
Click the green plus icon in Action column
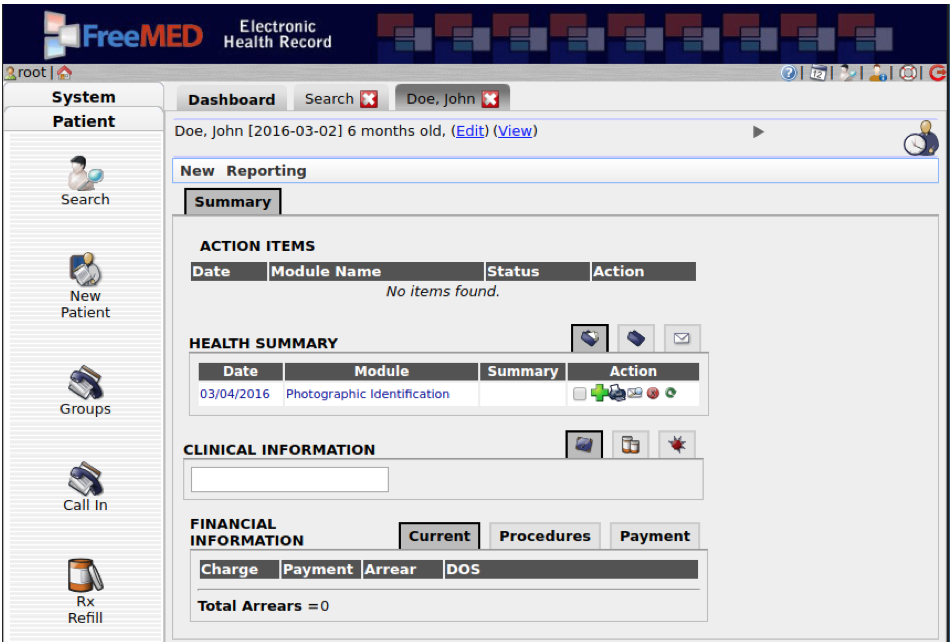click(599, 394)
